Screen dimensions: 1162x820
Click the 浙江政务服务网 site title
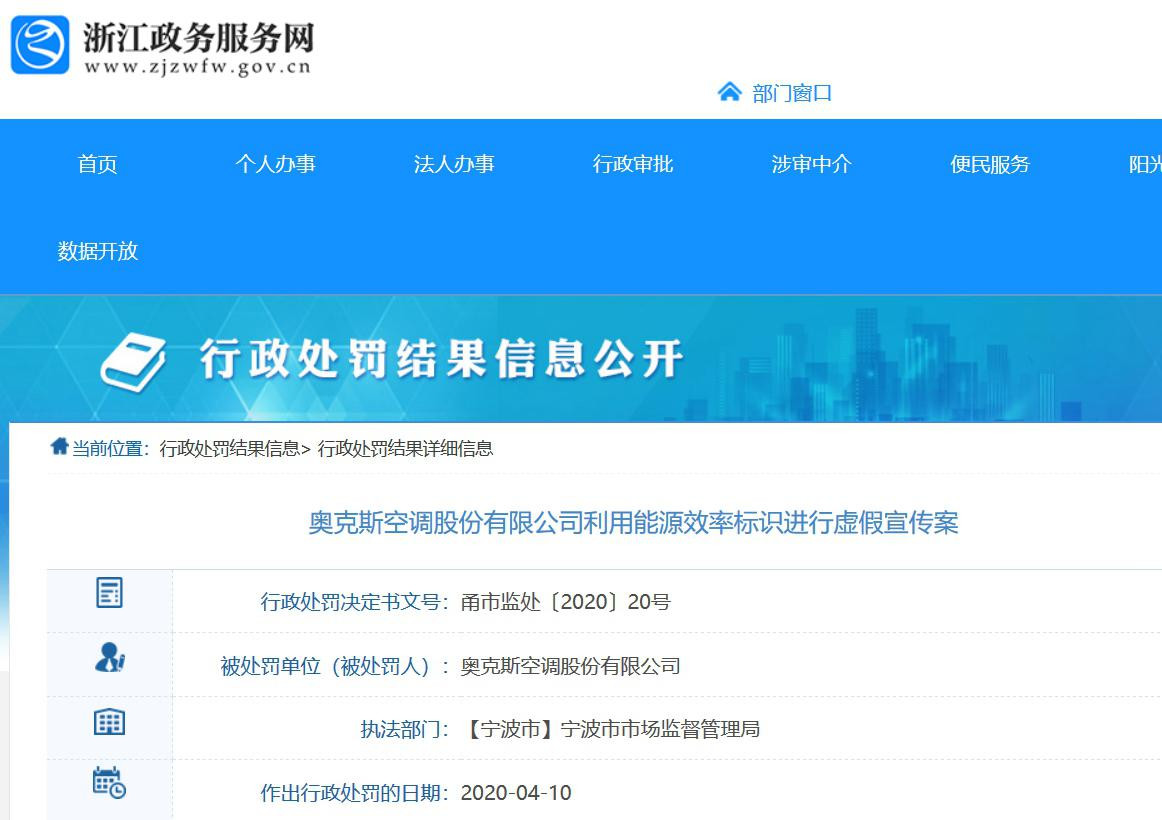(199, 38)
